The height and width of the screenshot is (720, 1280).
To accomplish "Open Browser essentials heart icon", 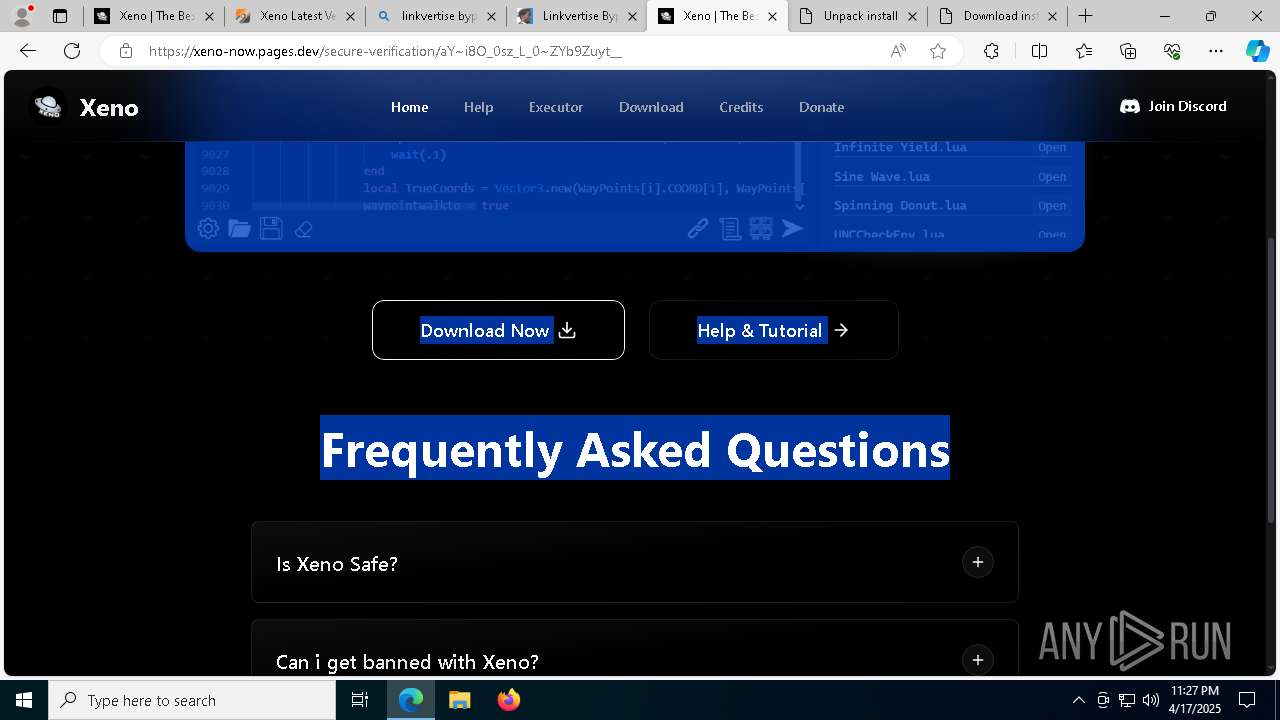I will 1172,51.
